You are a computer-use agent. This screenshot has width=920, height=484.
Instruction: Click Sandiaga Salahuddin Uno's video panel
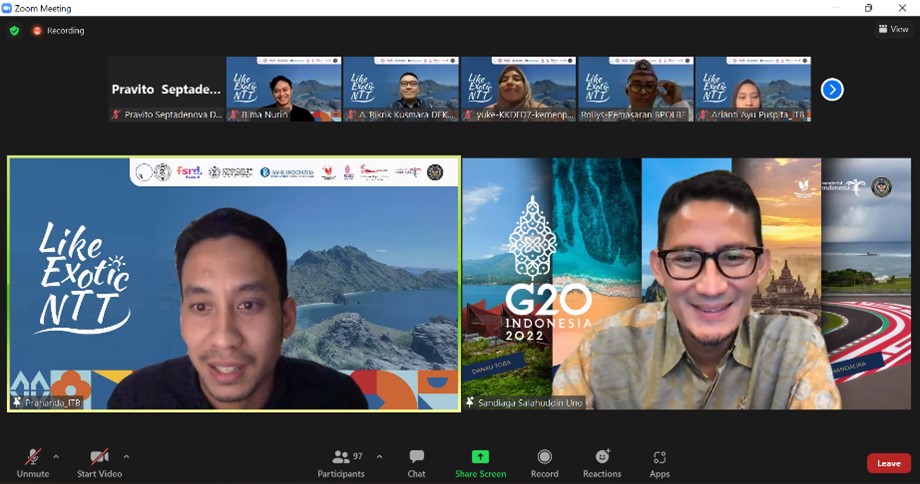(x=687, y=283)
